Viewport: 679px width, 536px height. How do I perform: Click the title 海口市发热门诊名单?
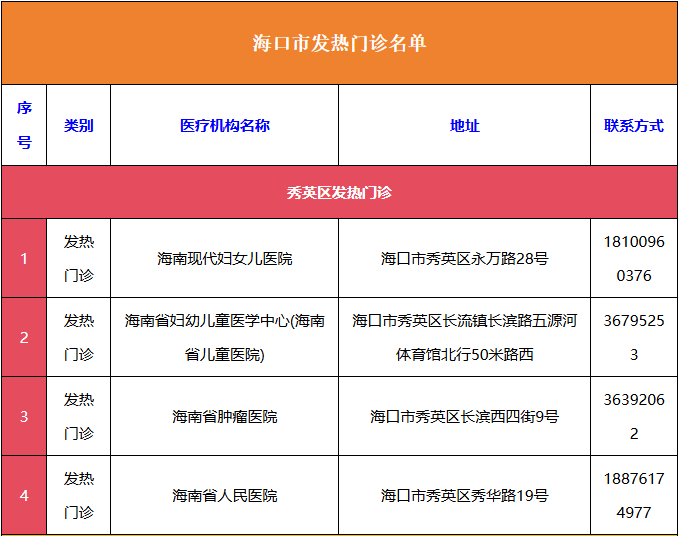pyautogui.click(x=340, y=43)
